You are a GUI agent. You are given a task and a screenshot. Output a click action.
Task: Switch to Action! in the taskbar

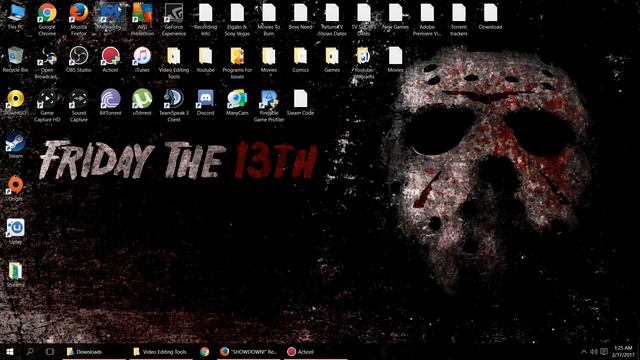pos(315,351)
